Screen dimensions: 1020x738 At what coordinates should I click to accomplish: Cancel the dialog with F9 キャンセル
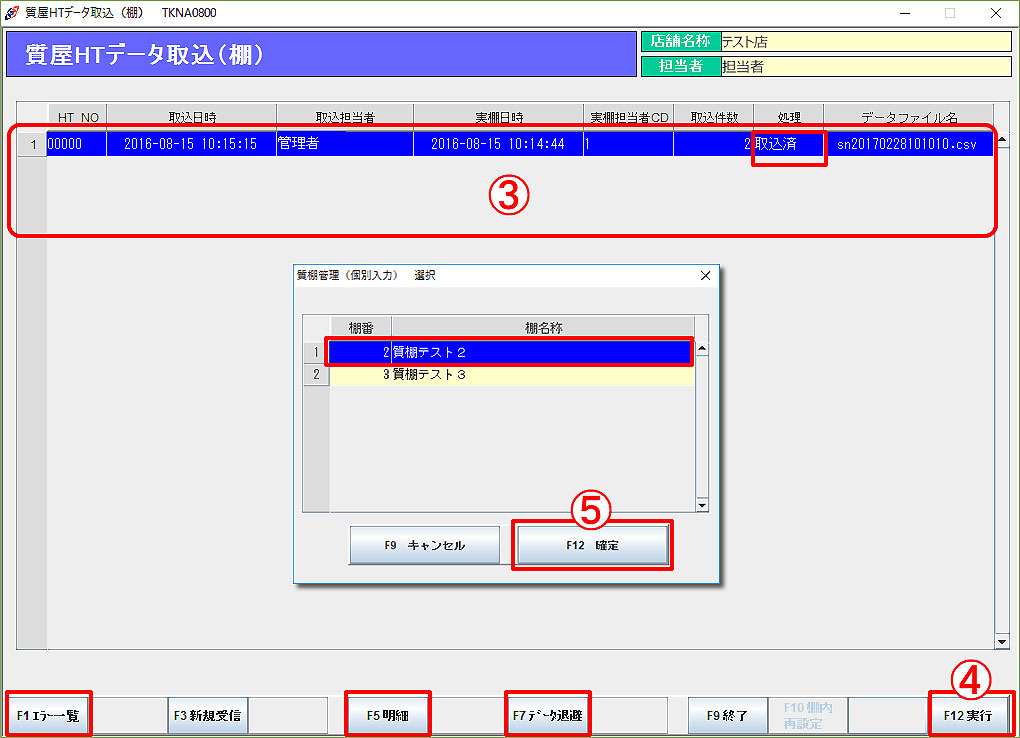tap(425, 545)
